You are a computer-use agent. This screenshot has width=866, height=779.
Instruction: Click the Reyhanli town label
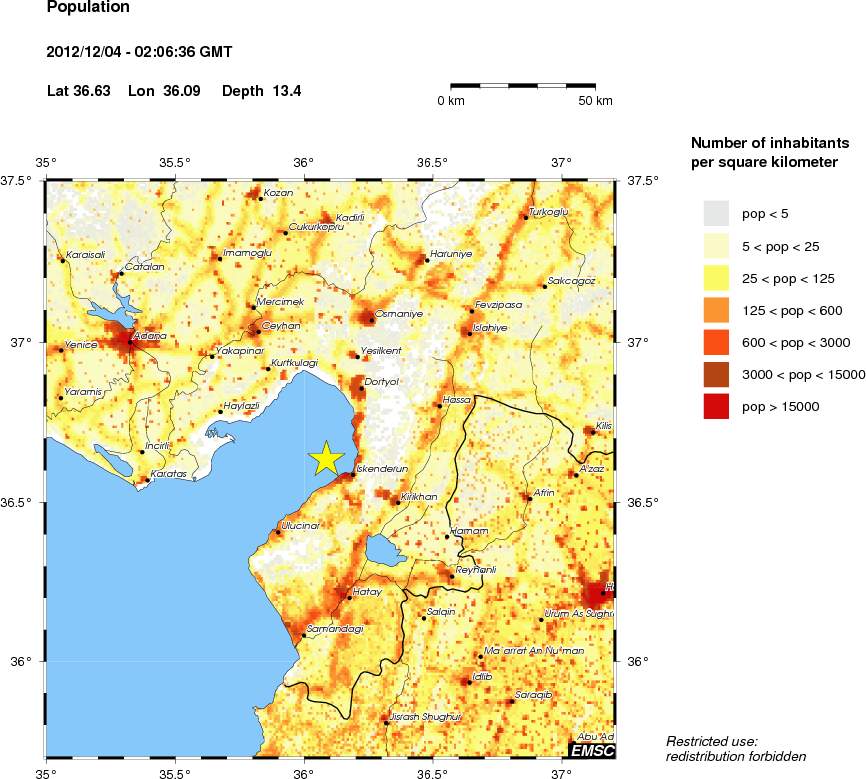click(x=476, y=570)
